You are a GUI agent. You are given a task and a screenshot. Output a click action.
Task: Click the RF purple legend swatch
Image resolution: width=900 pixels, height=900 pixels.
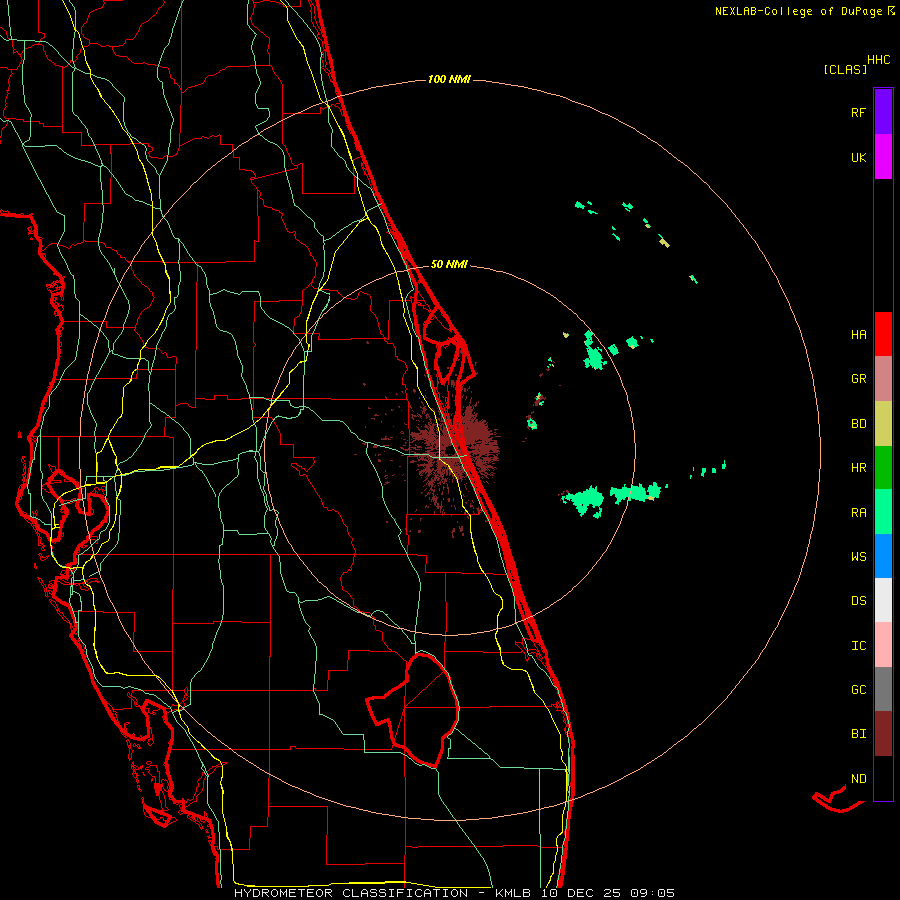pyautogui.click(x=883, y=112)
